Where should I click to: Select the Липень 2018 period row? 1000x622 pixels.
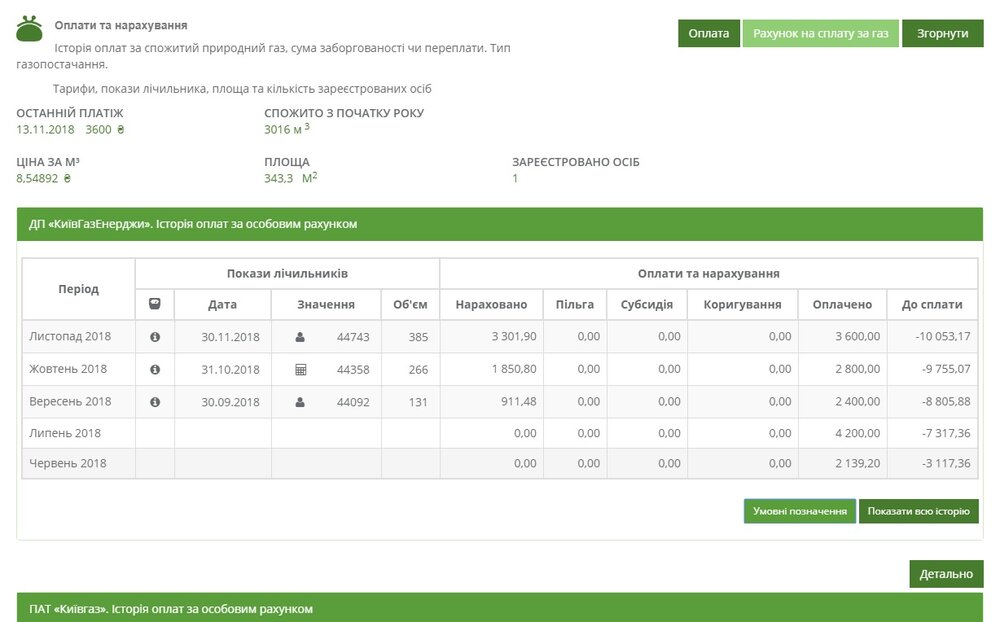coord(66,434)
